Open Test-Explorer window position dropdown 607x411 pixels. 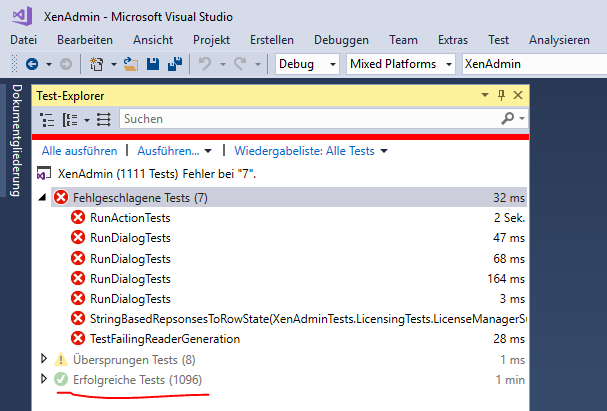click(485, 95)
